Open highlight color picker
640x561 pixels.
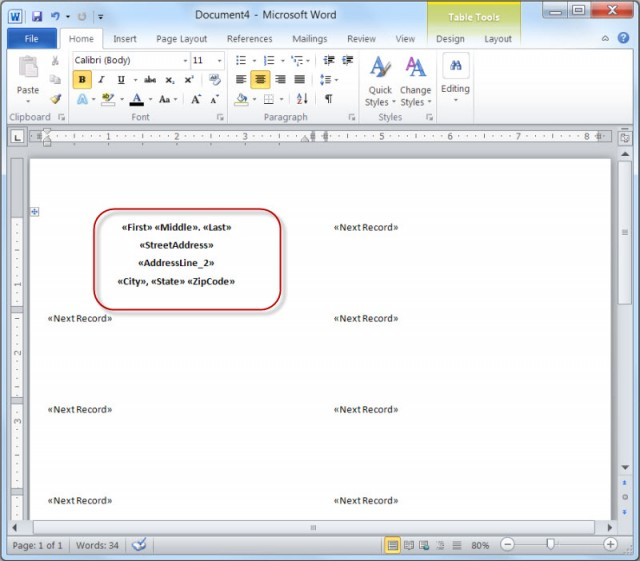pos(122,99)
